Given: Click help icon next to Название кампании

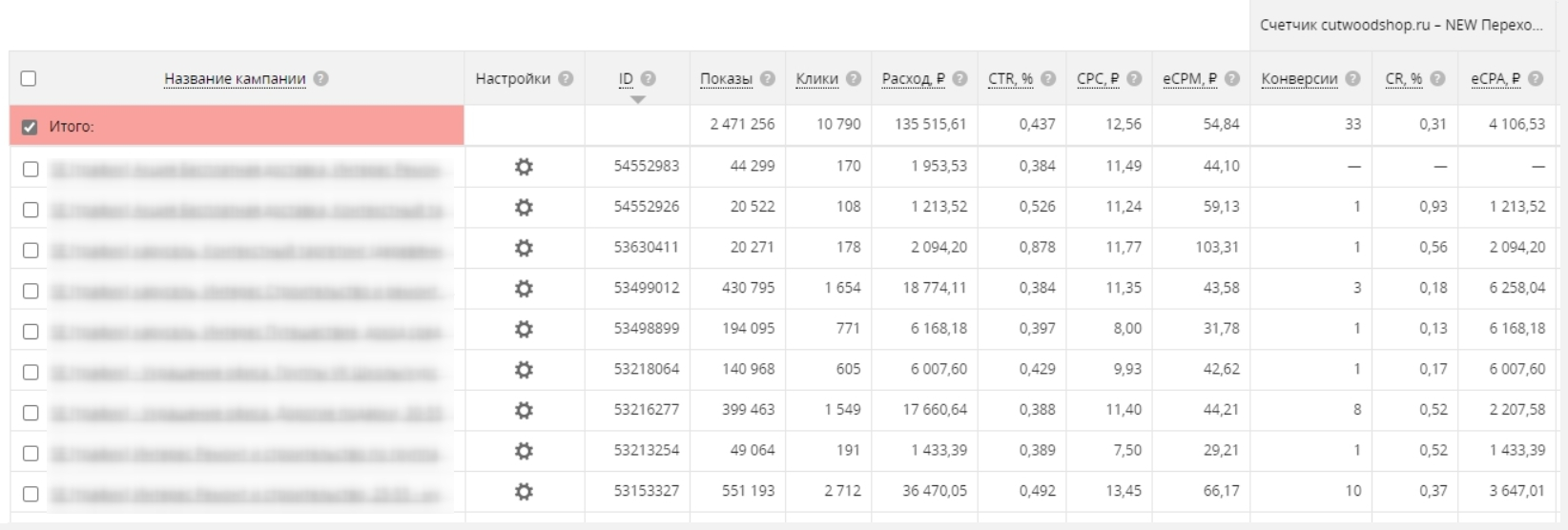Looking at the screenshot, I should 321,79.
